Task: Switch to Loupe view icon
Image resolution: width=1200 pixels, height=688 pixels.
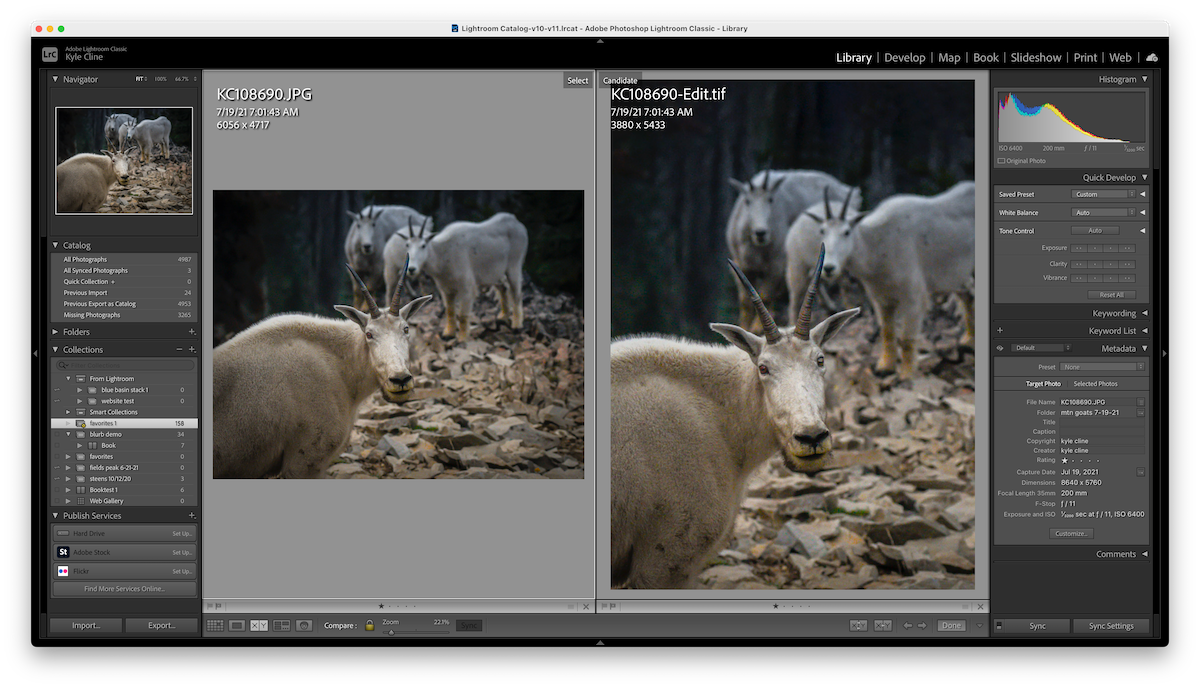Action: [x=237, y=625]
